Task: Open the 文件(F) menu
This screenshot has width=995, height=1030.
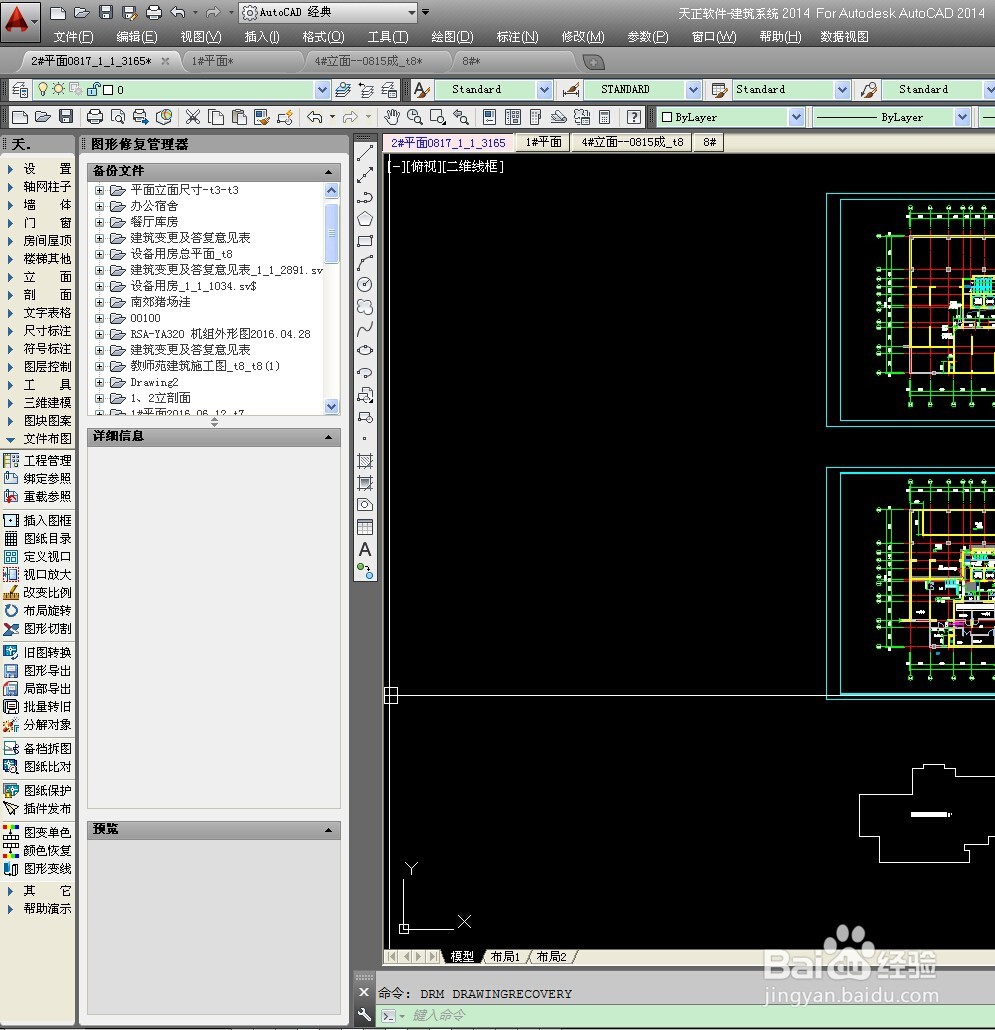Action: click(74, 37)
